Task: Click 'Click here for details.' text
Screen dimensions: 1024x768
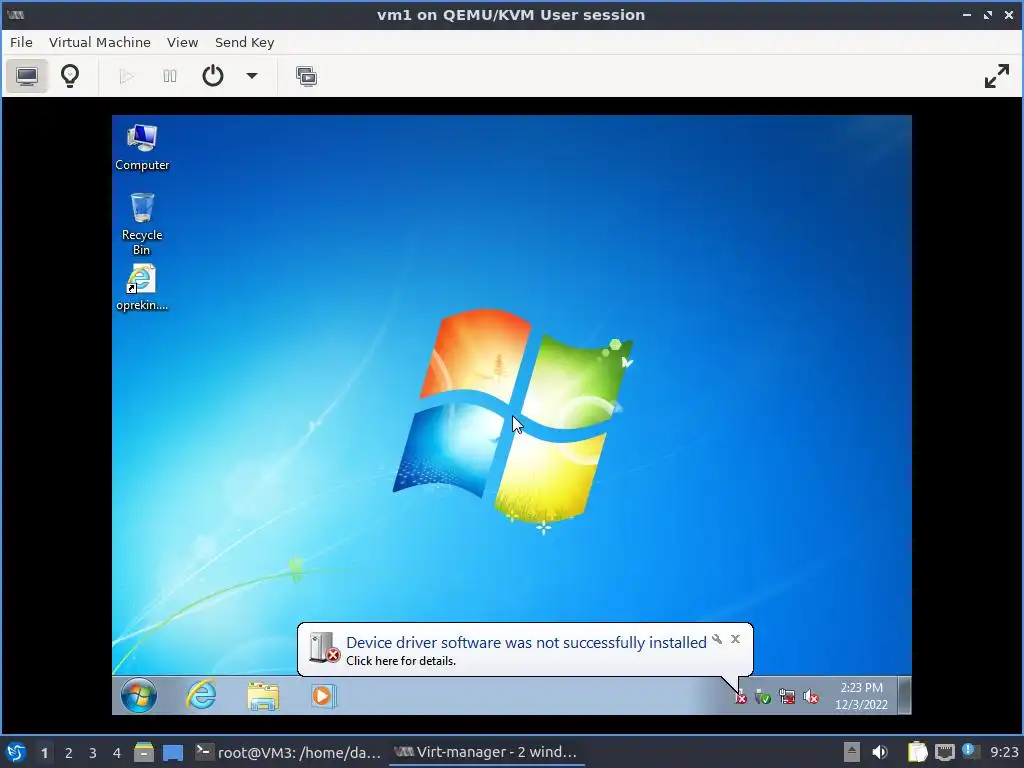Action: [401, 661]
